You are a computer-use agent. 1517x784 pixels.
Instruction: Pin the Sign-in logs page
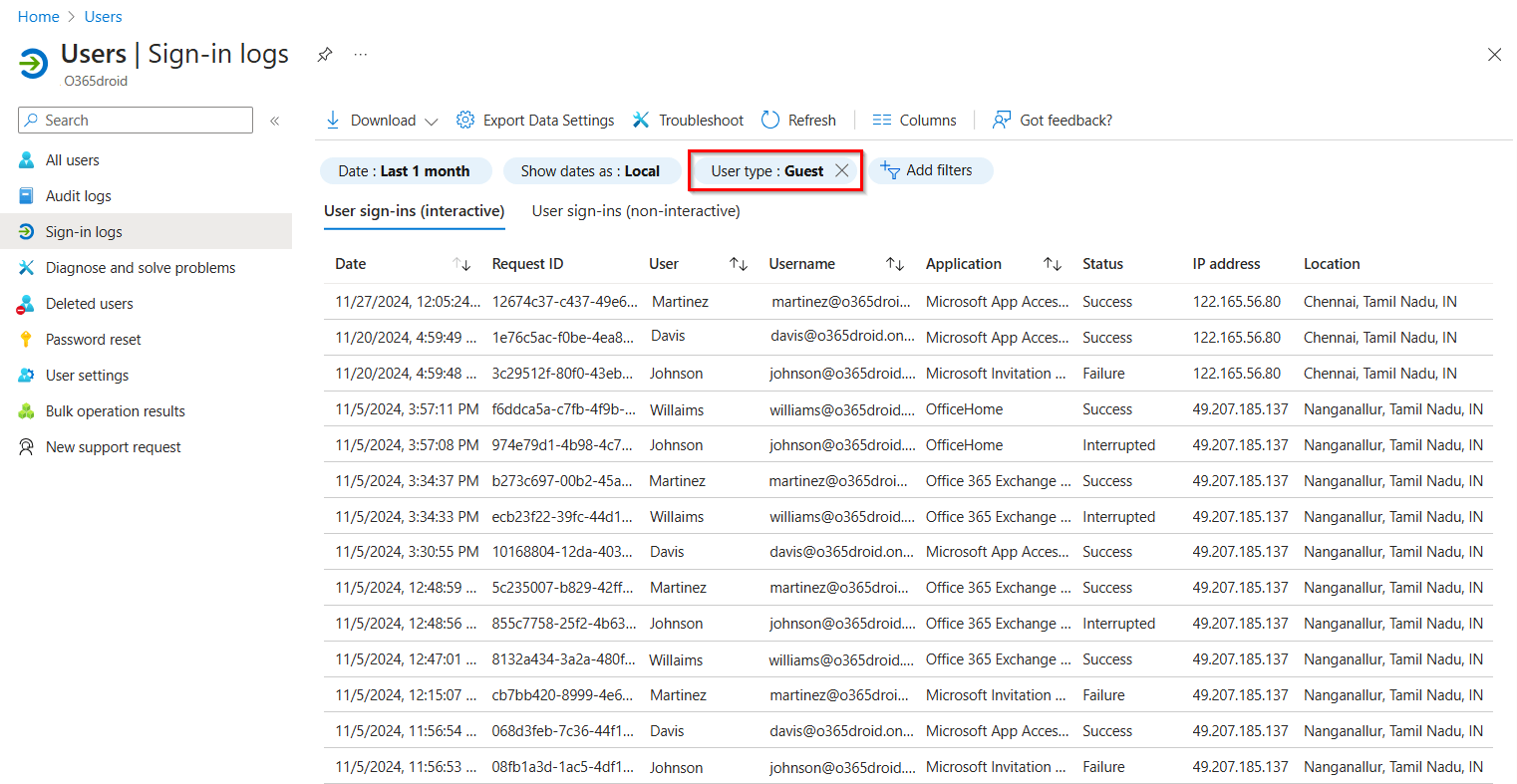coord(324,55)
